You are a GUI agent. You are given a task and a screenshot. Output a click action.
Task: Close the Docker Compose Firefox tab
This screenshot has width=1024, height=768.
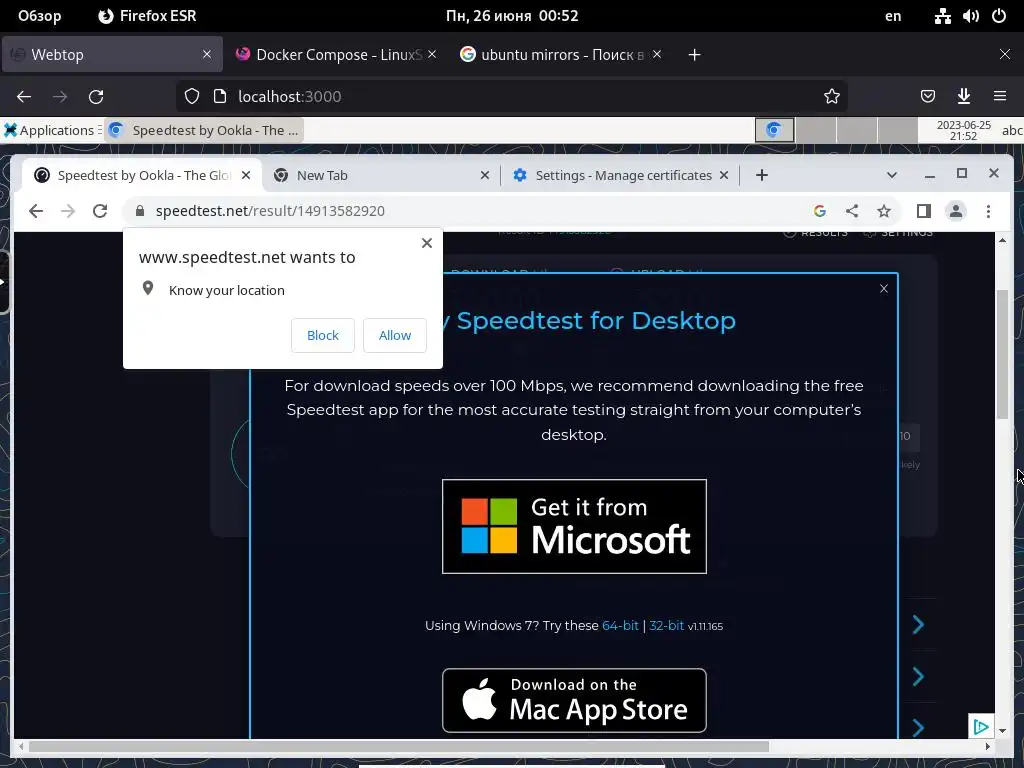pyautogui.click(x=432, y=55)
